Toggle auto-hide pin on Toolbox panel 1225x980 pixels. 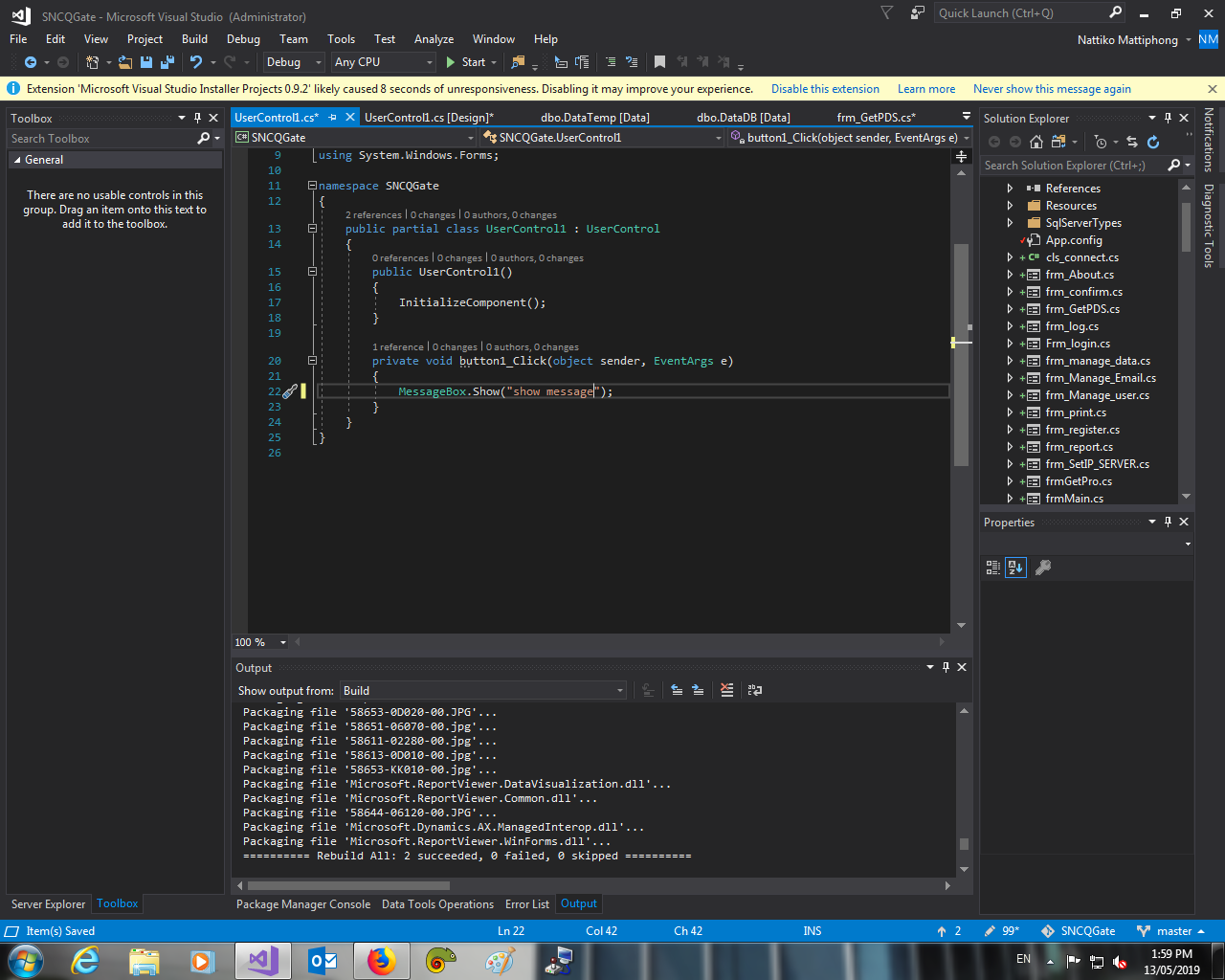point(197,119)
